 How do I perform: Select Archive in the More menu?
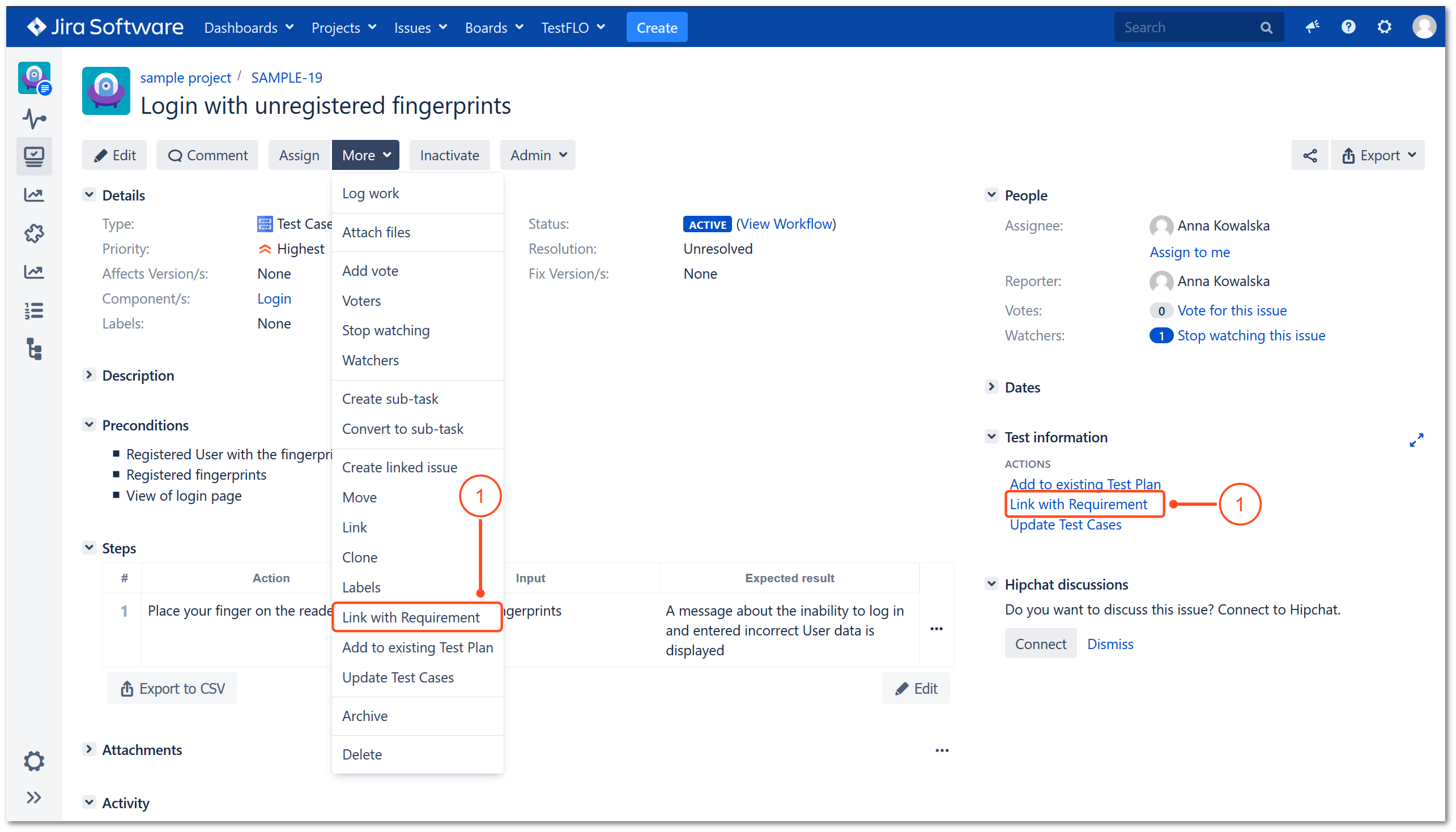418,716
